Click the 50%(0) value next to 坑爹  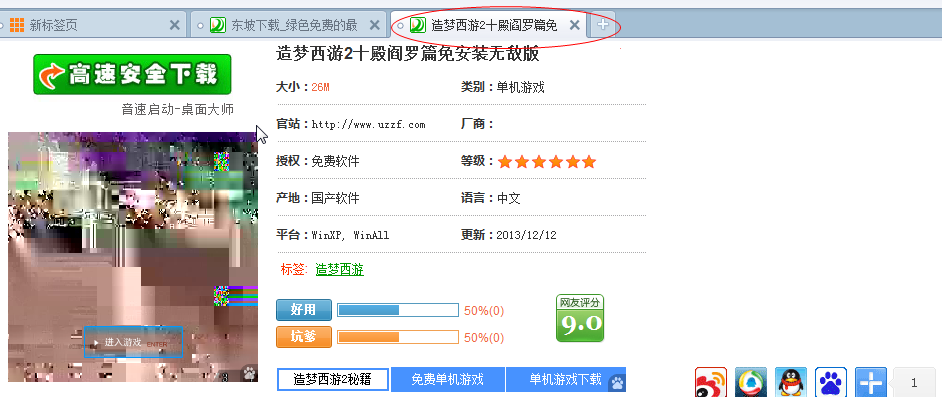tap(484, 338)
